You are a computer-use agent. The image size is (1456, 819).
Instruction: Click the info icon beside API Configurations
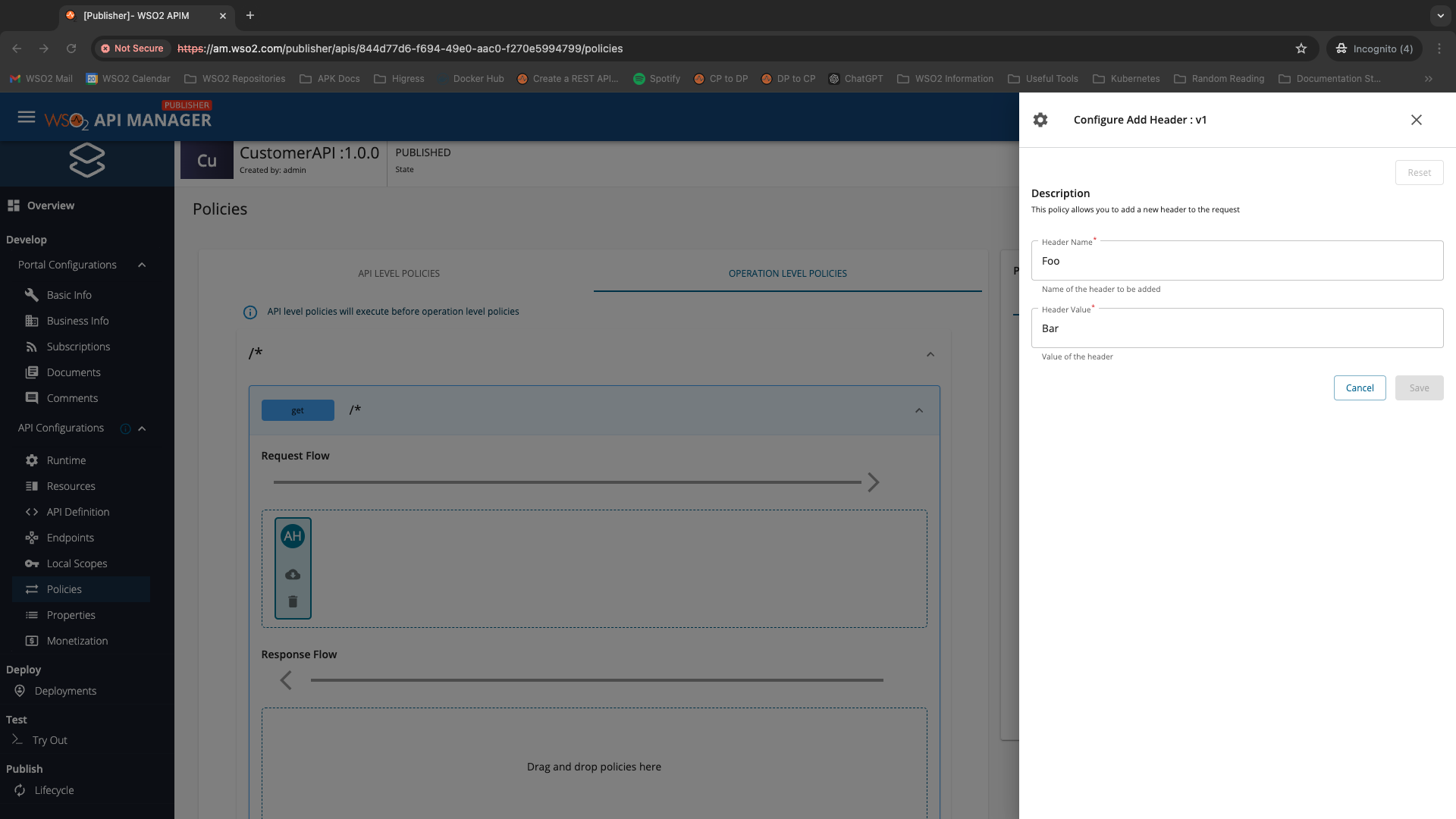(126, 428)
